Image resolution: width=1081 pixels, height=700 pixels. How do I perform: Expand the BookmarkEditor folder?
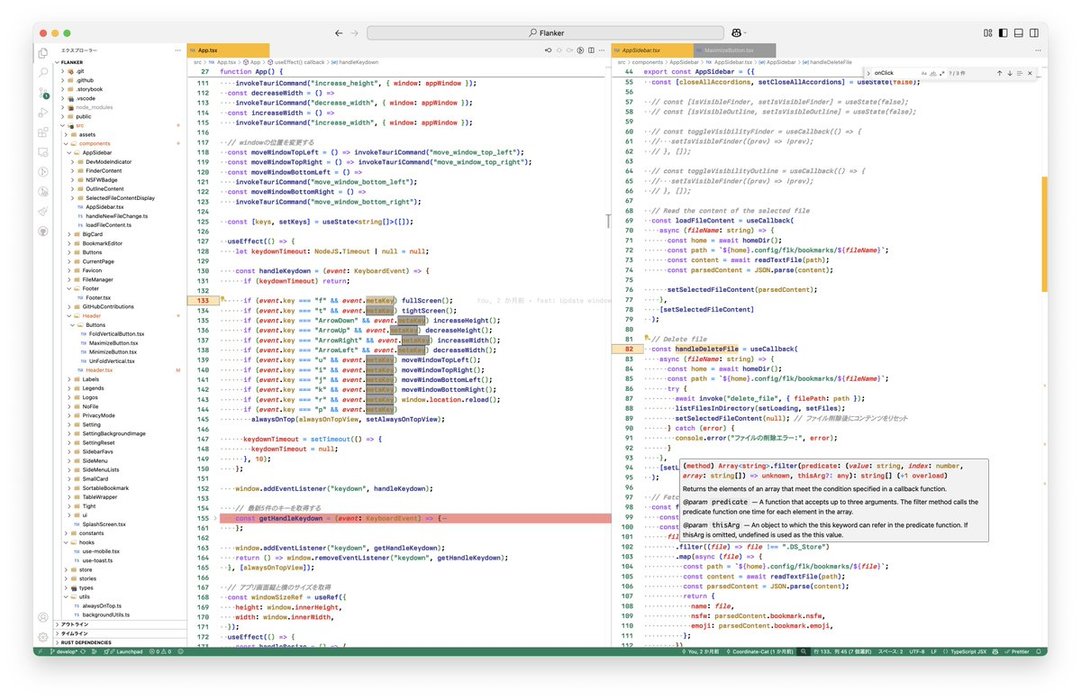(x=102, y=243)
